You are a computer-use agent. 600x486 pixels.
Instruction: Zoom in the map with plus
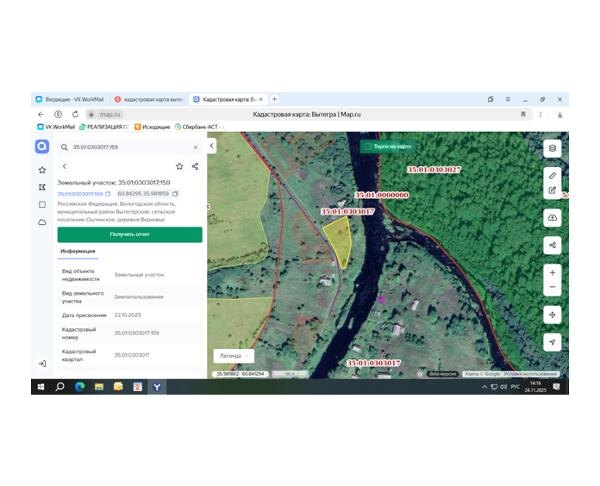click(x=552, y=273)
